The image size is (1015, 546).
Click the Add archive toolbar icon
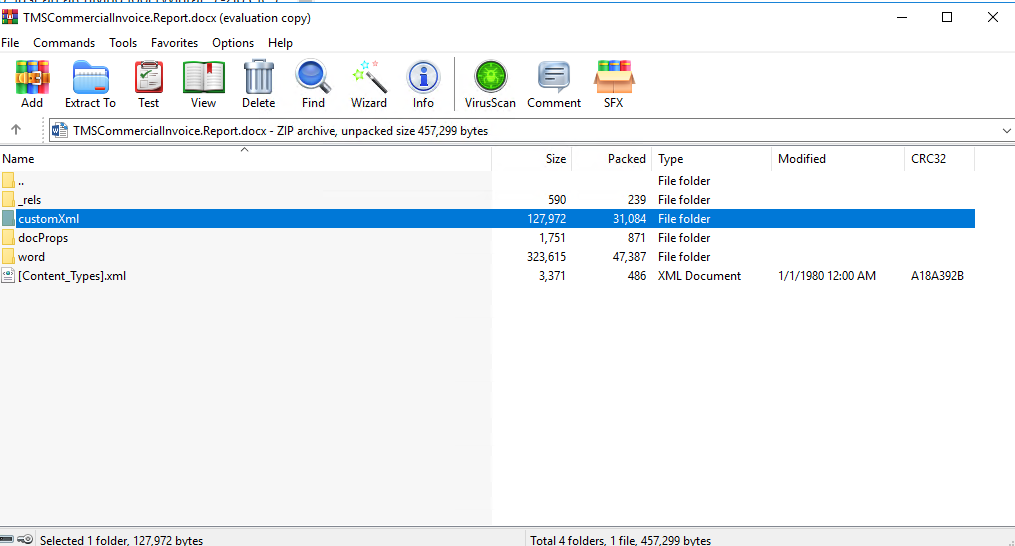point(32,84)
